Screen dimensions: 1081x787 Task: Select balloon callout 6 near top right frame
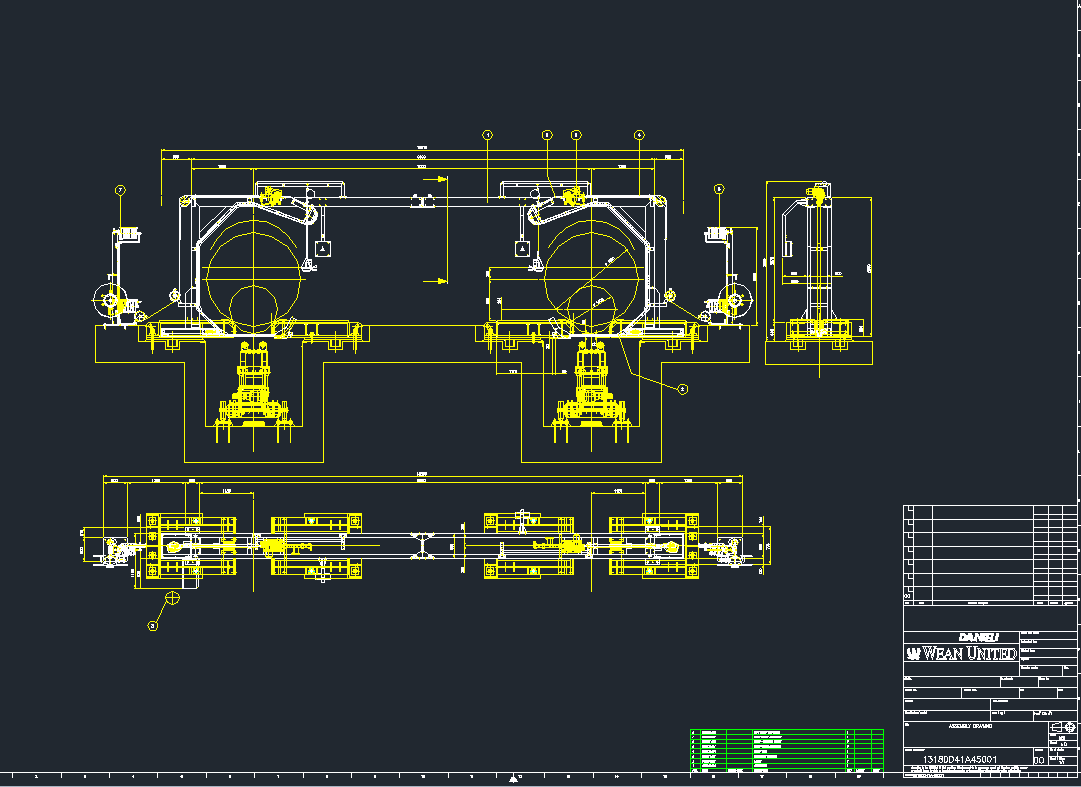pyautogui.click(x=638, y=133)
